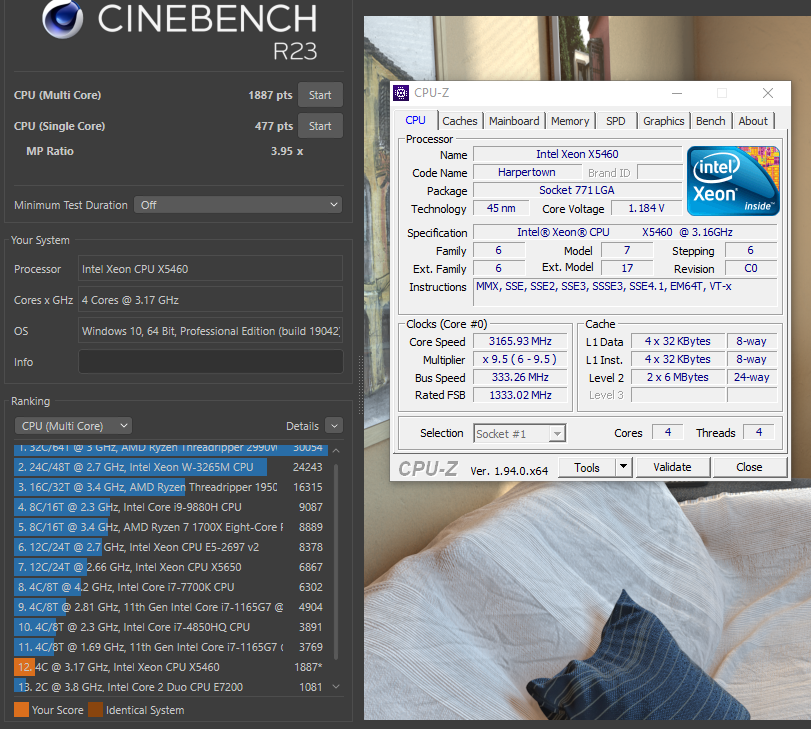Switch to the Mainboard tab in CPU-Z
Image resolution: width=811 pixels, height=729 pixels.
[x=514, y=121]
